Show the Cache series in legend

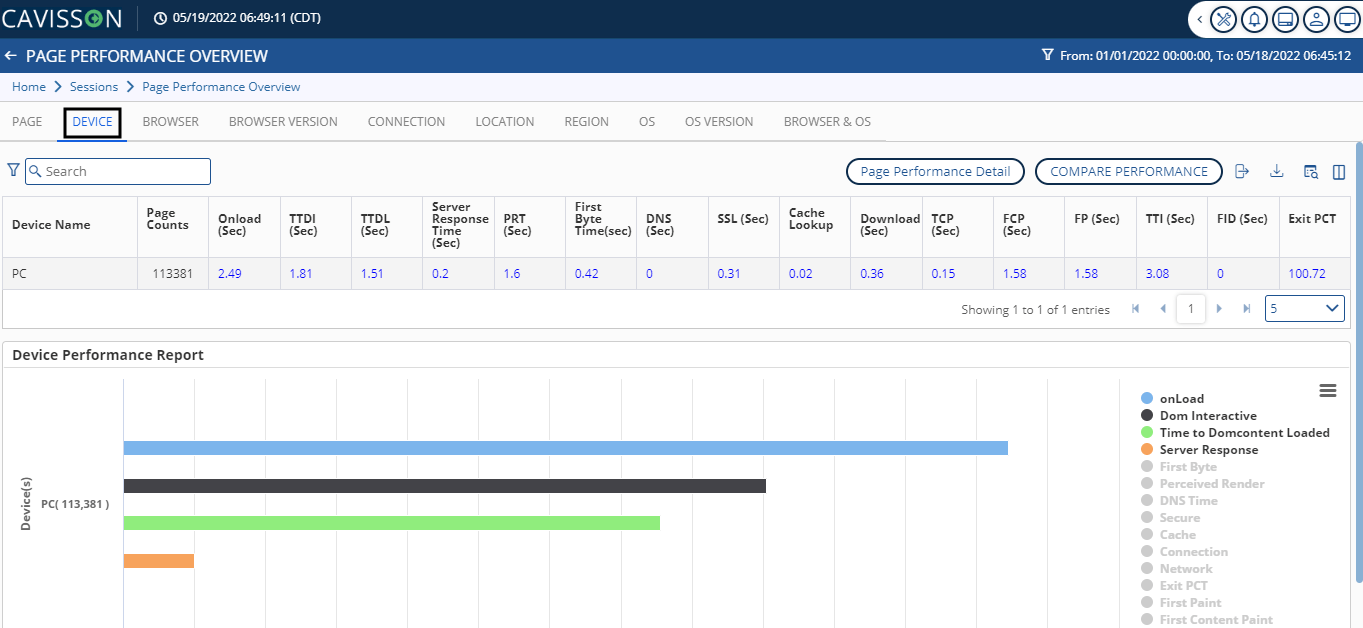(1168, 535)
